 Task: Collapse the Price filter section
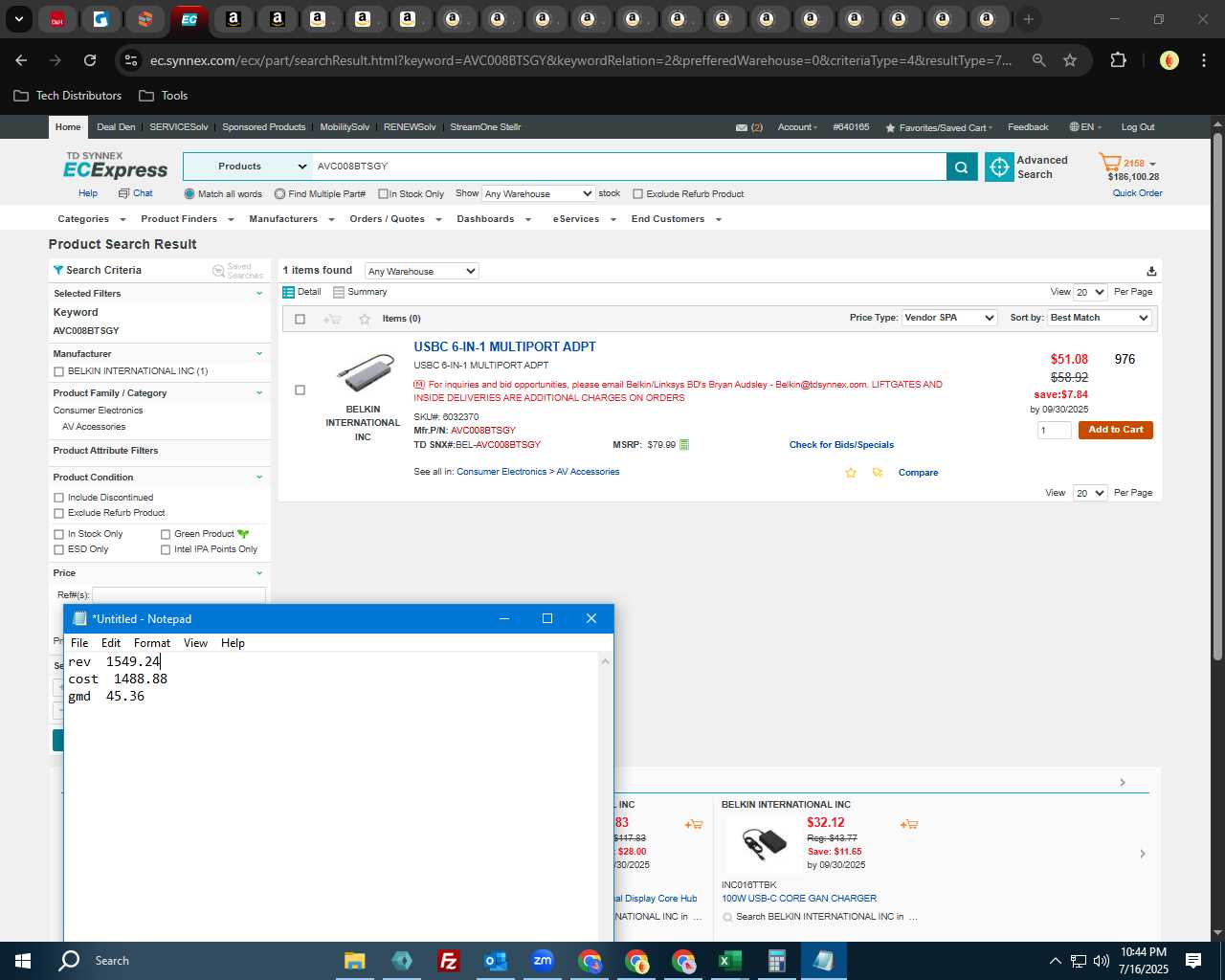[x=259, y=573]
